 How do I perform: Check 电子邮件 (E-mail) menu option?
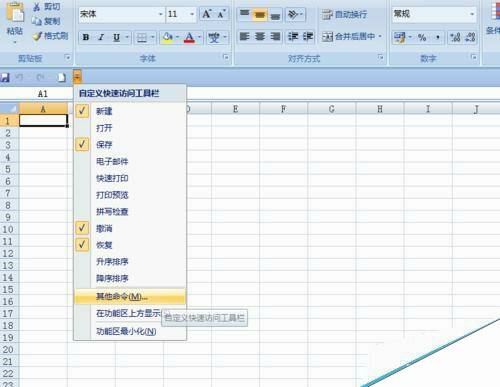[x=130, y=161]
